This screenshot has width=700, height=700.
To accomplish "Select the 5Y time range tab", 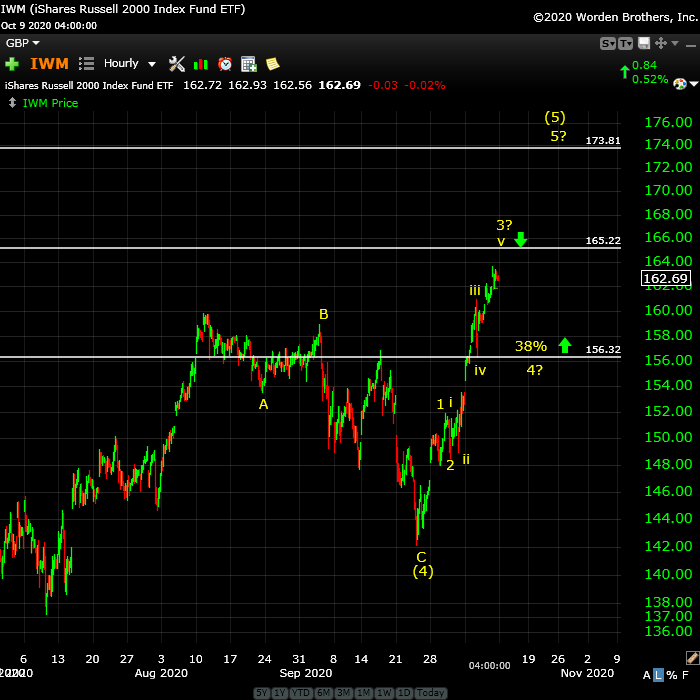I will click(262, 693).
